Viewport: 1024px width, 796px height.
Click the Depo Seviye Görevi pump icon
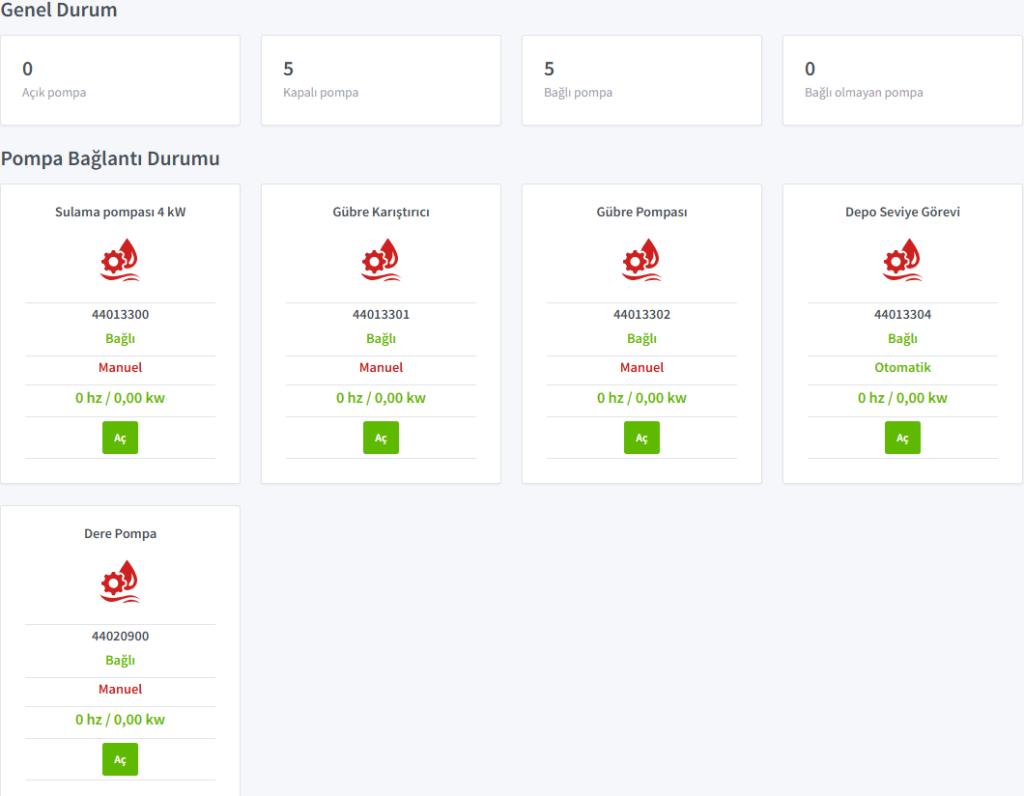coord(902,260)
